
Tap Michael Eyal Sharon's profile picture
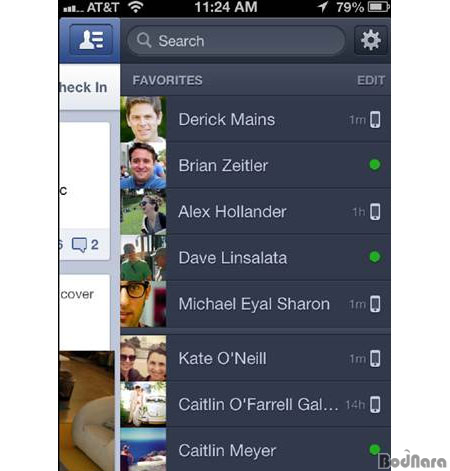pyautogui.click(x=143, y=304)
